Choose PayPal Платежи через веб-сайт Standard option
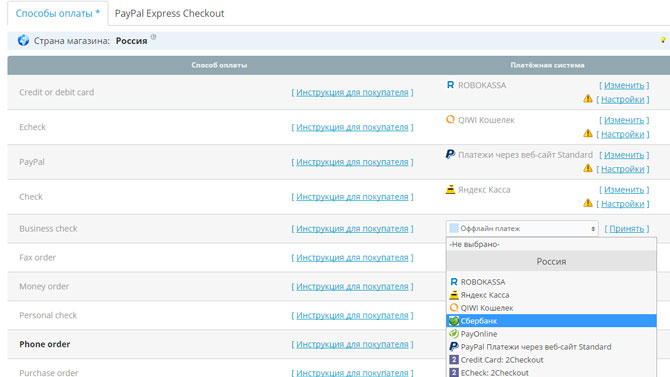The image size is (670, 377). 551,347
